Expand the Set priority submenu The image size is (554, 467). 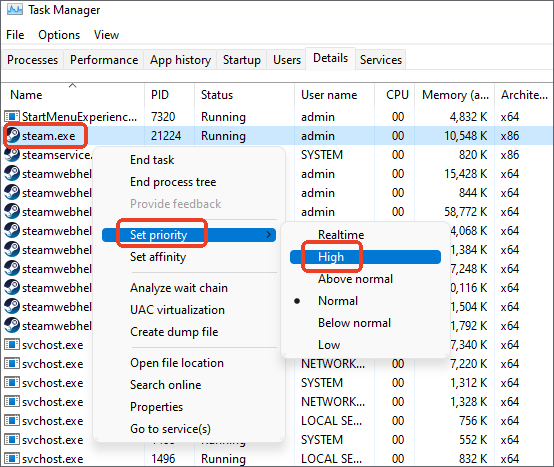click(x=189, y=235)
